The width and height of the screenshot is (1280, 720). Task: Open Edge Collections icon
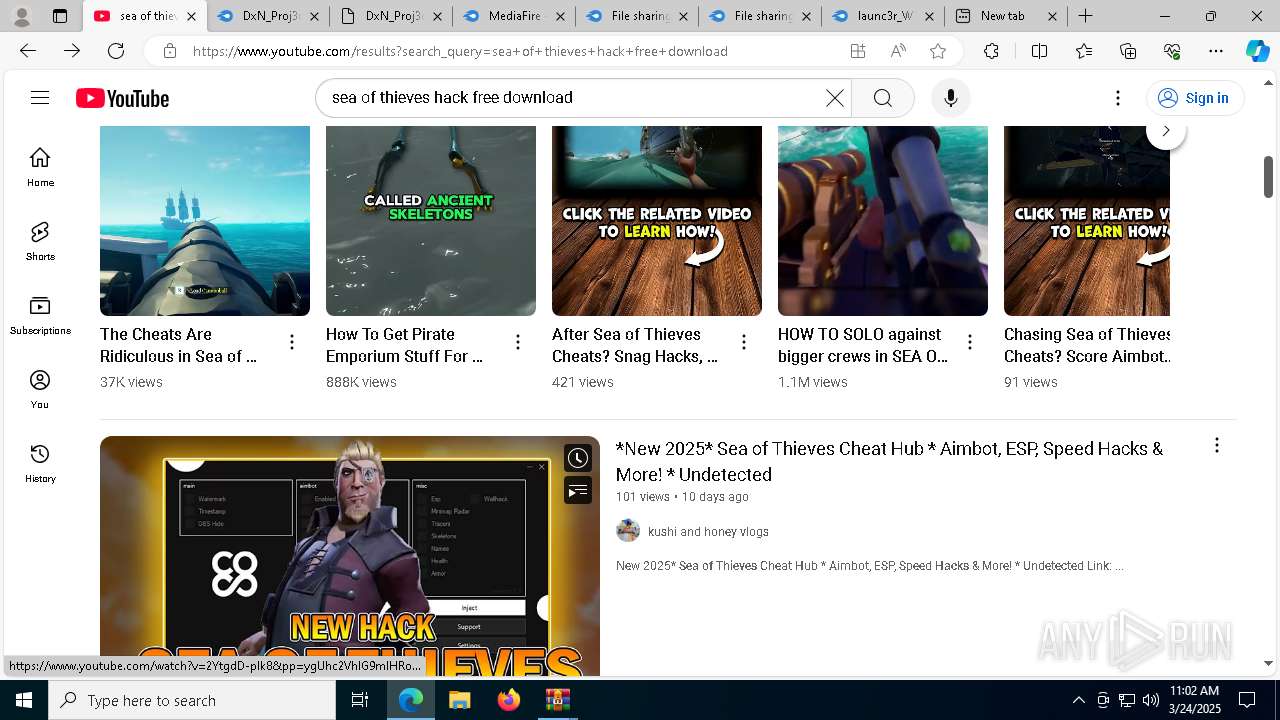(1128, 51)
